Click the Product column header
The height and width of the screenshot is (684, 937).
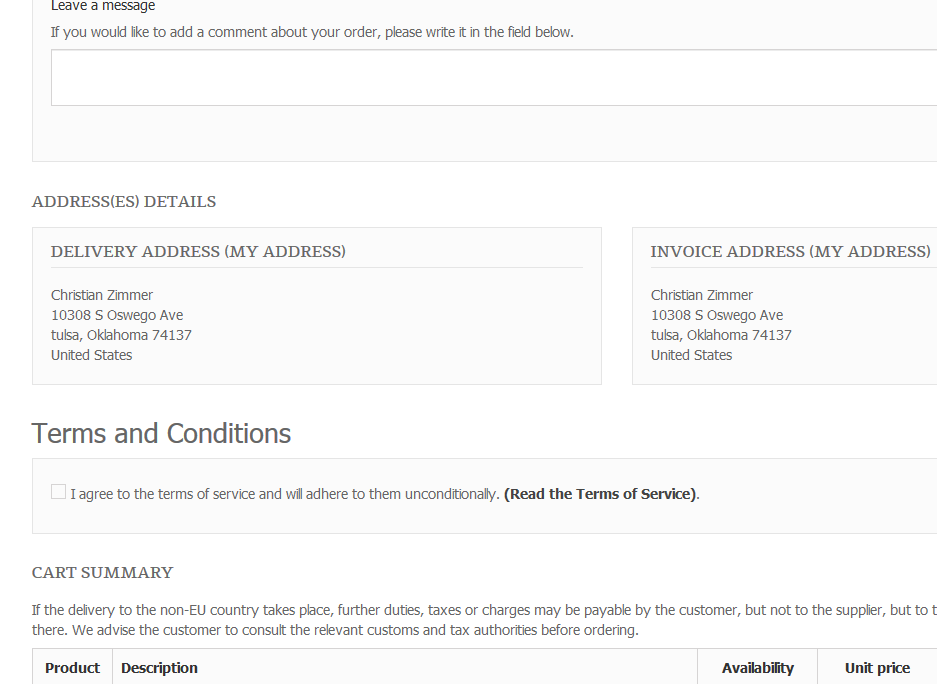pos(73,668)
